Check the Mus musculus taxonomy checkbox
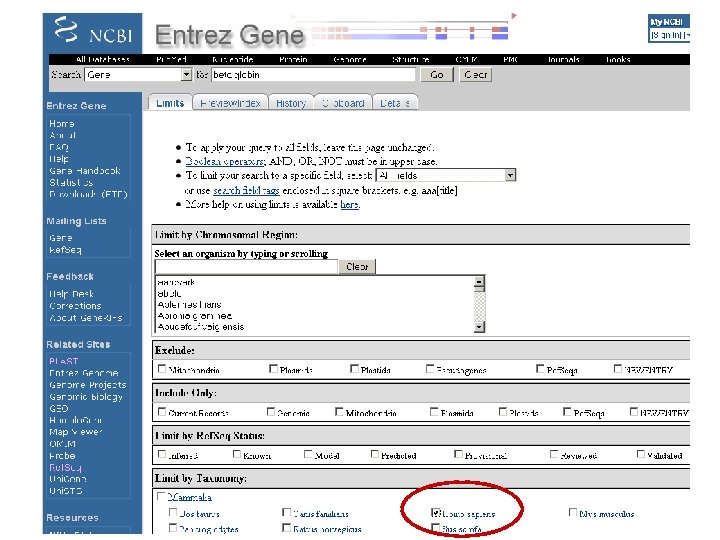 coord(573,512)
